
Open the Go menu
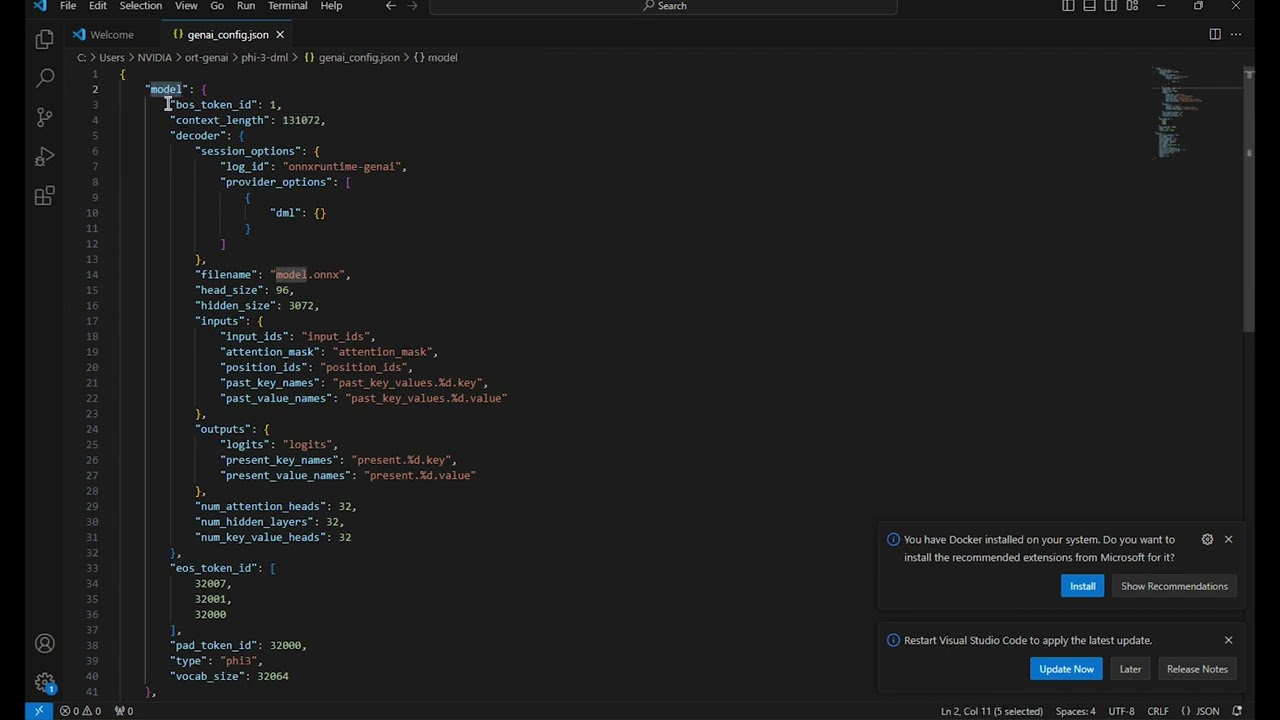click(x=217, y=6)
